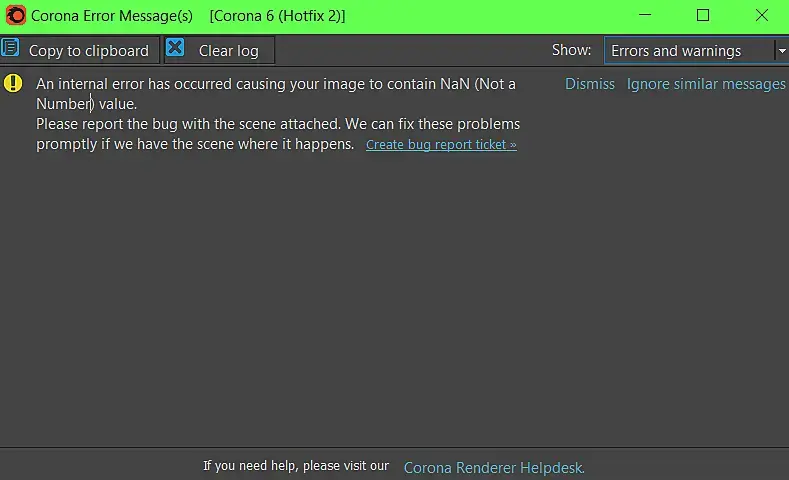Click the Corona logo icon in title bar
The height and width of the screenshot is (480, 789).
point(16,16)
